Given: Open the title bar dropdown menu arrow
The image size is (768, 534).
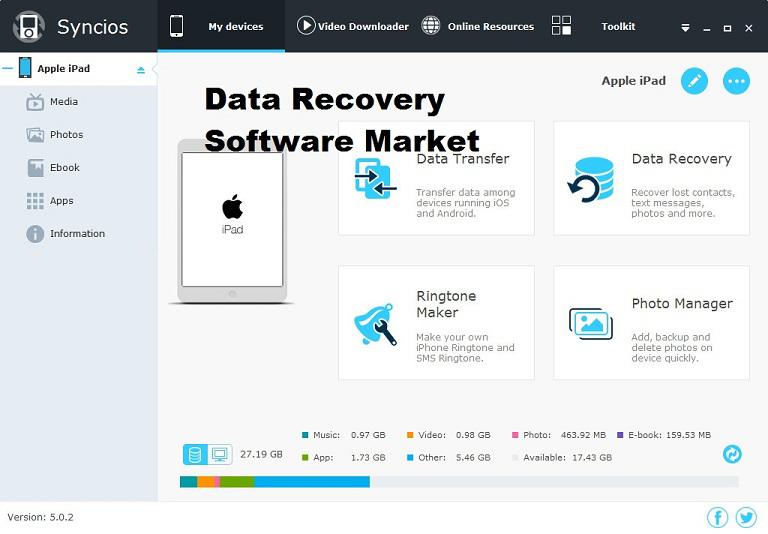Looking at the screenshot, I should (686, 28).
